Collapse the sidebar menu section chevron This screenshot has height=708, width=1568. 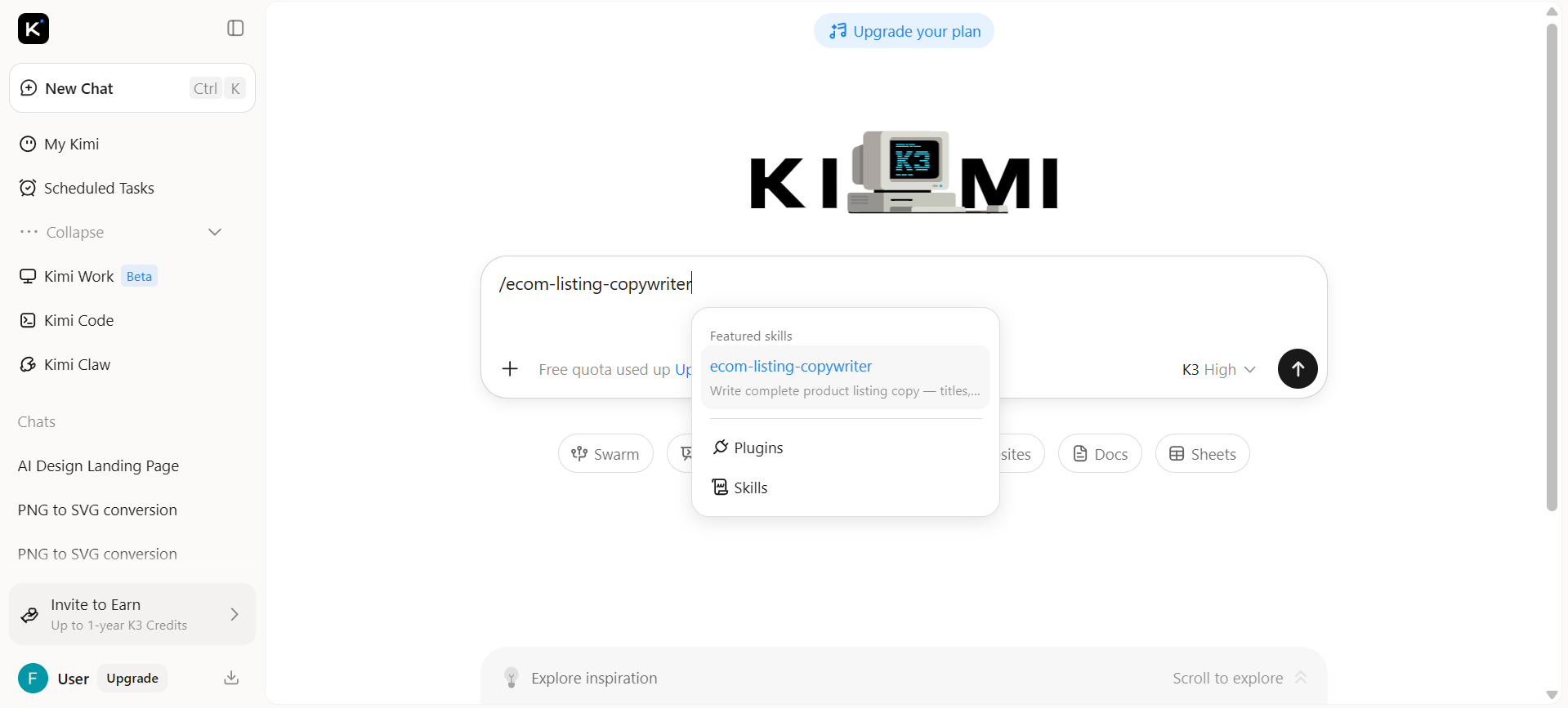pos(215,232)
